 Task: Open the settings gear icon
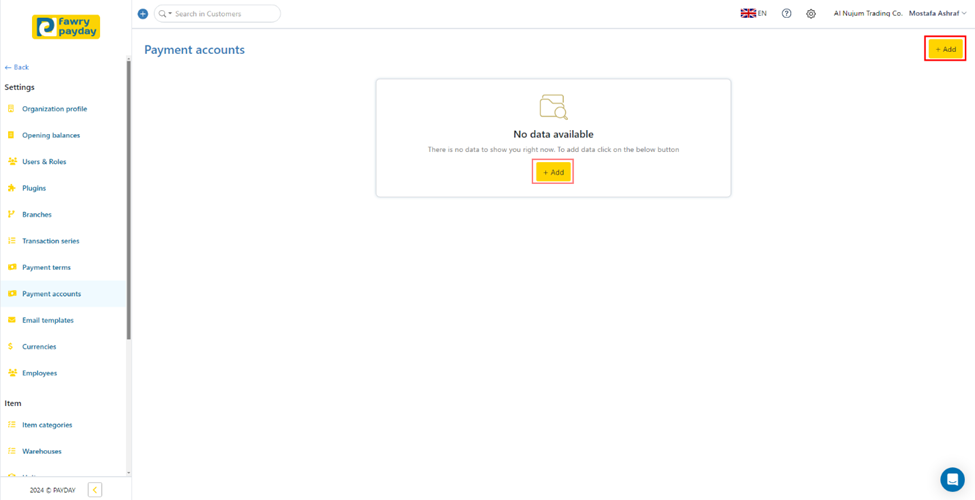(811, 14)
